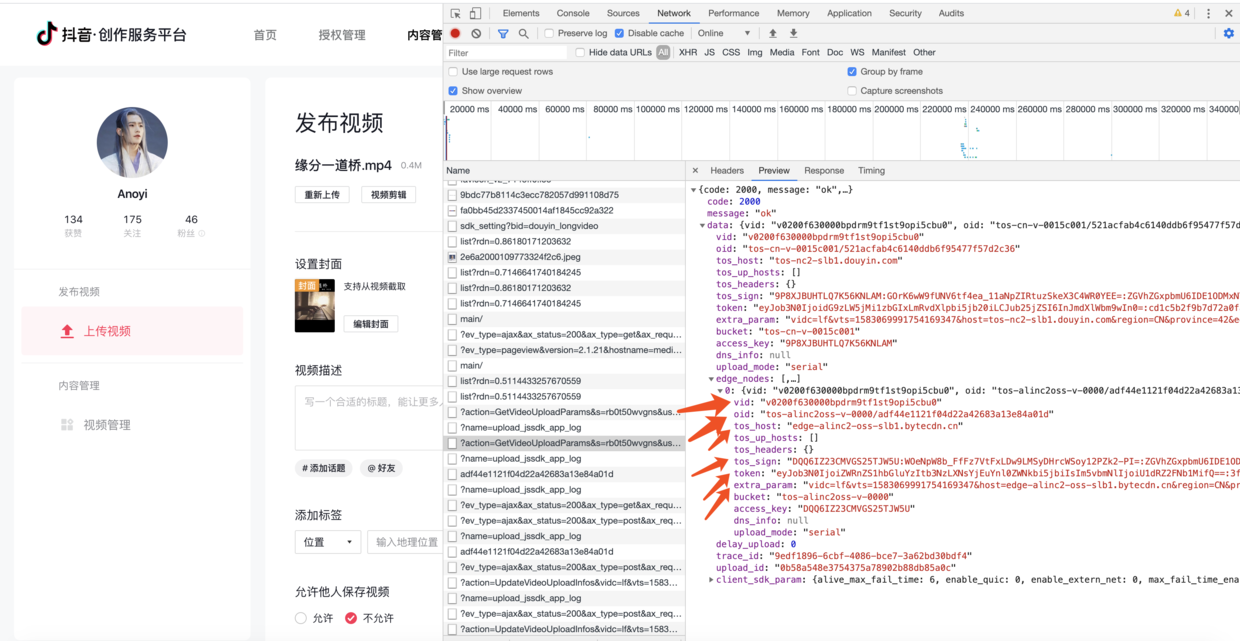Click #添加话题 add topic button
Screen dimensions: 1240x641
click(x=324, y=468)
